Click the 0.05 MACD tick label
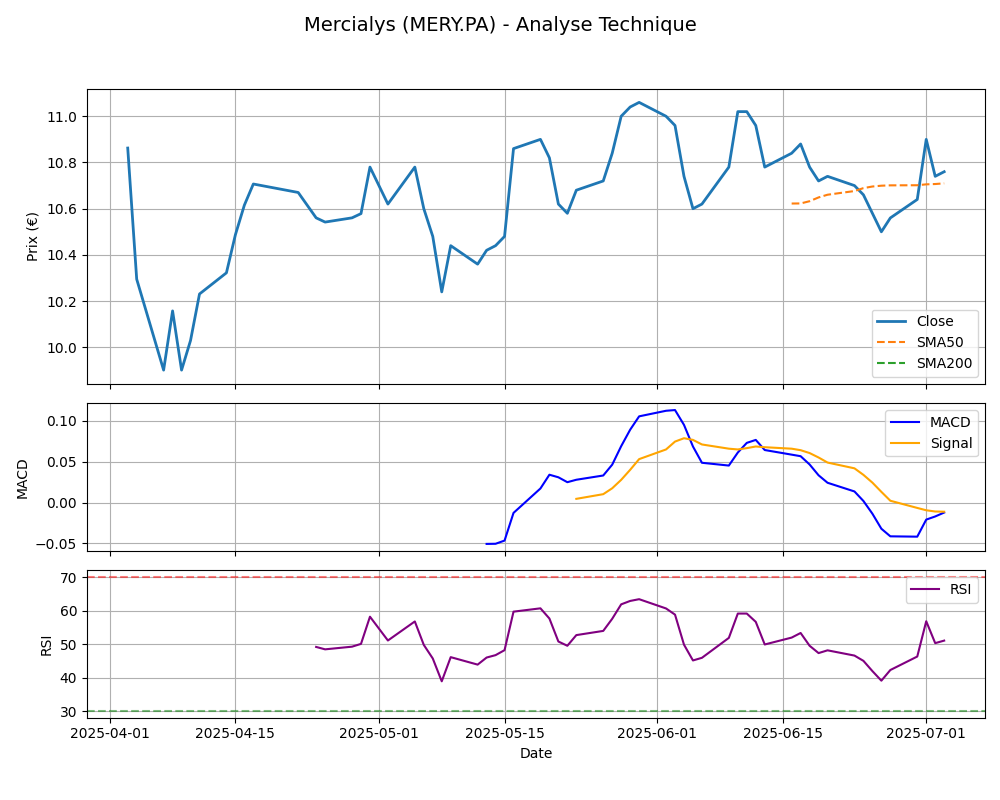Screen dimensions: 1000x800 coord(62,463)
